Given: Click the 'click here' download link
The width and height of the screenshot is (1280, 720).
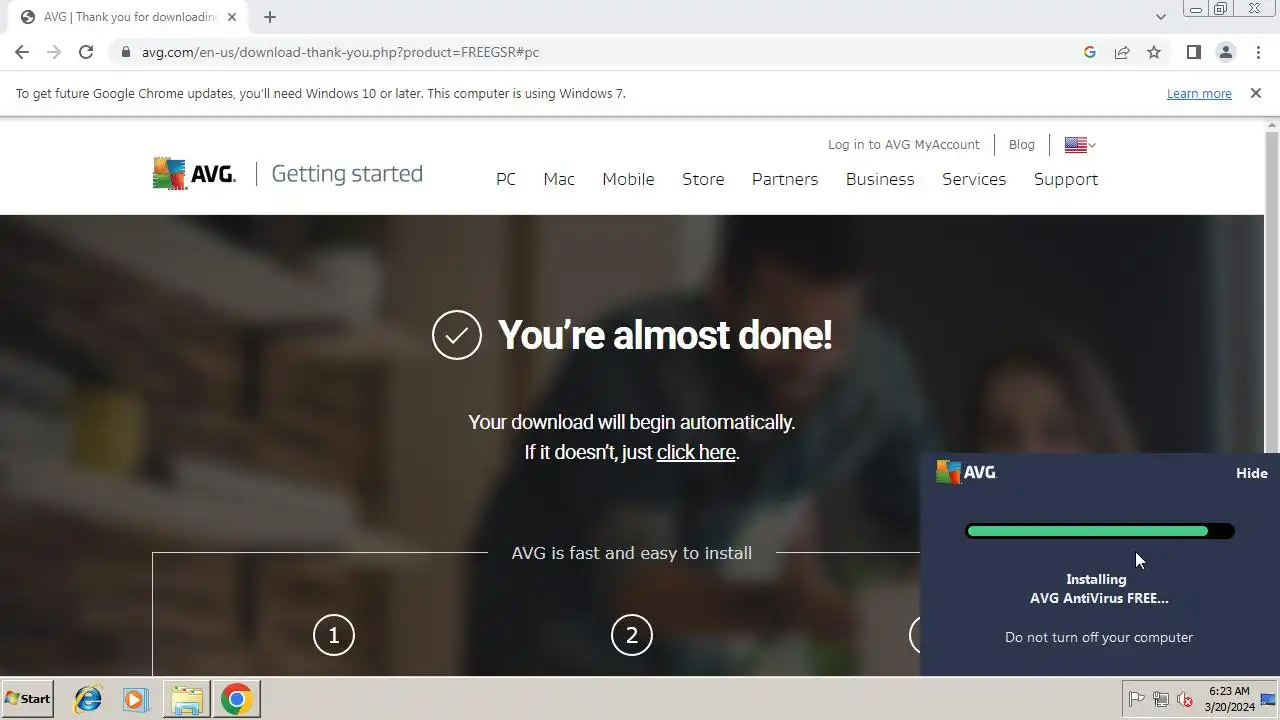Looking at the screenshot, I should [696, 452].
